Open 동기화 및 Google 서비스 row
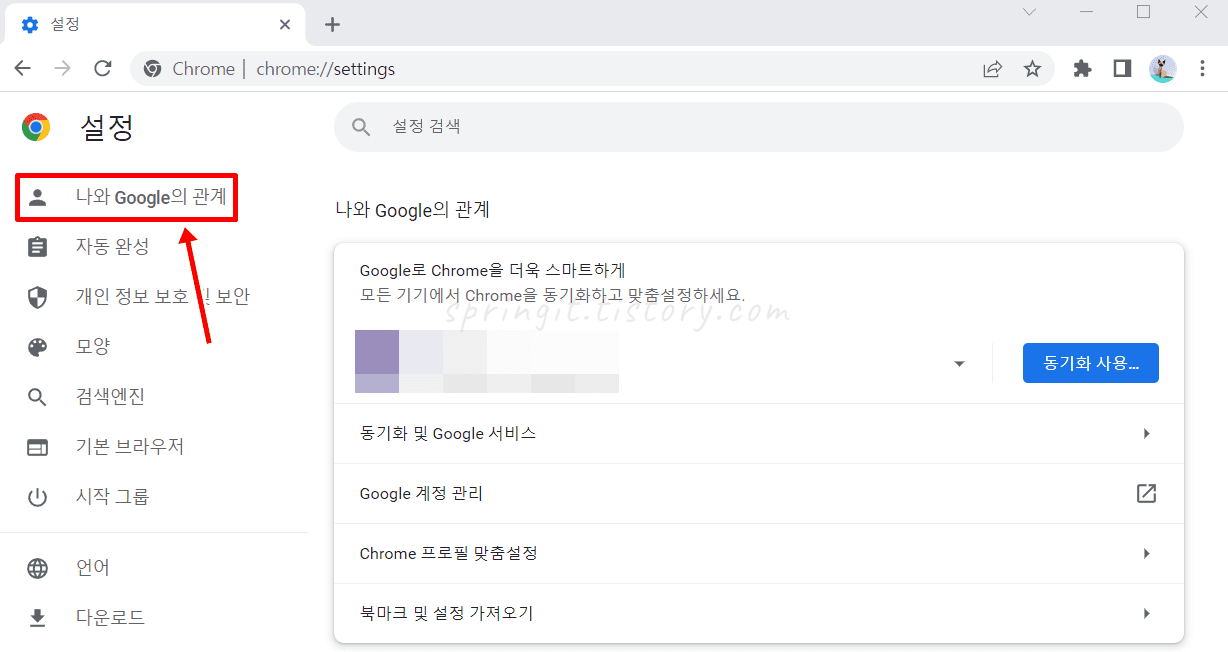 coord(758,433)
